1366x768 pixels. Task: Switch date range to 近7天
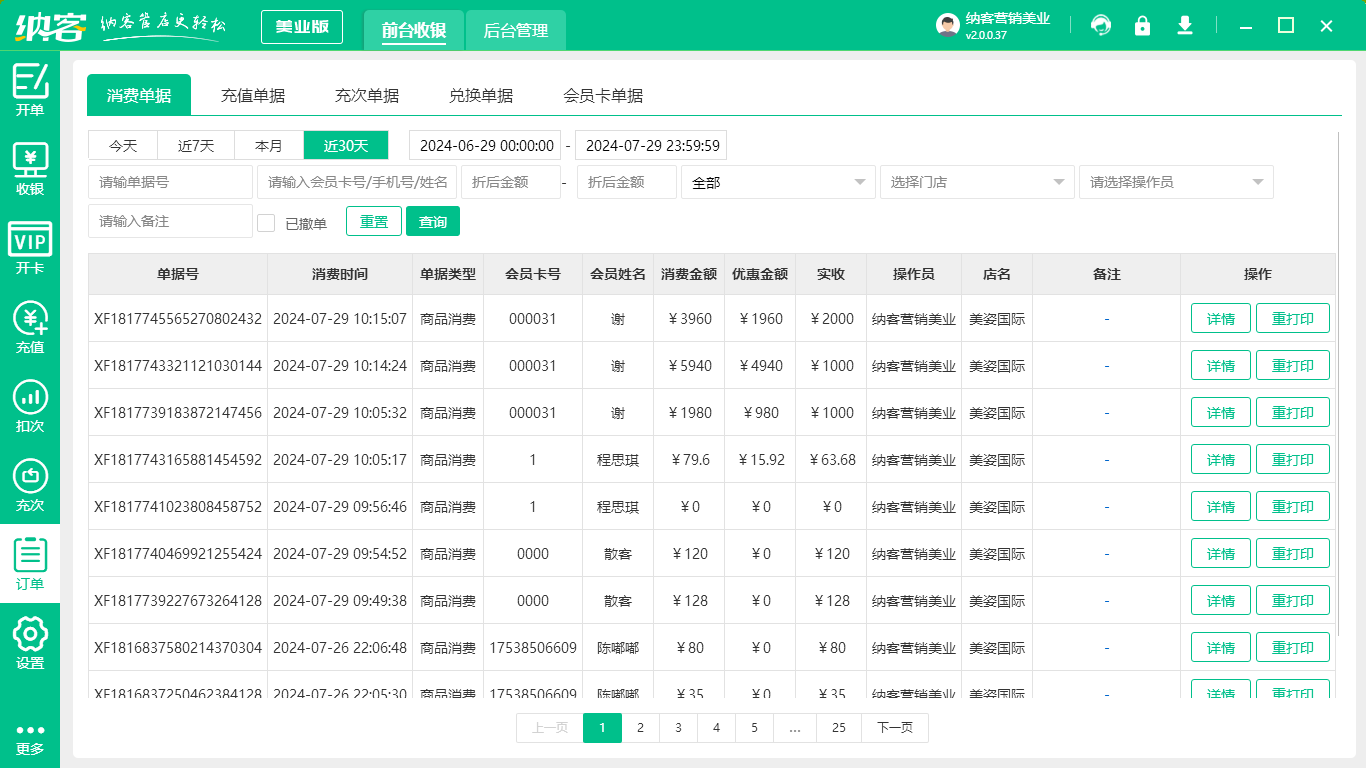[x=196, y=146]
